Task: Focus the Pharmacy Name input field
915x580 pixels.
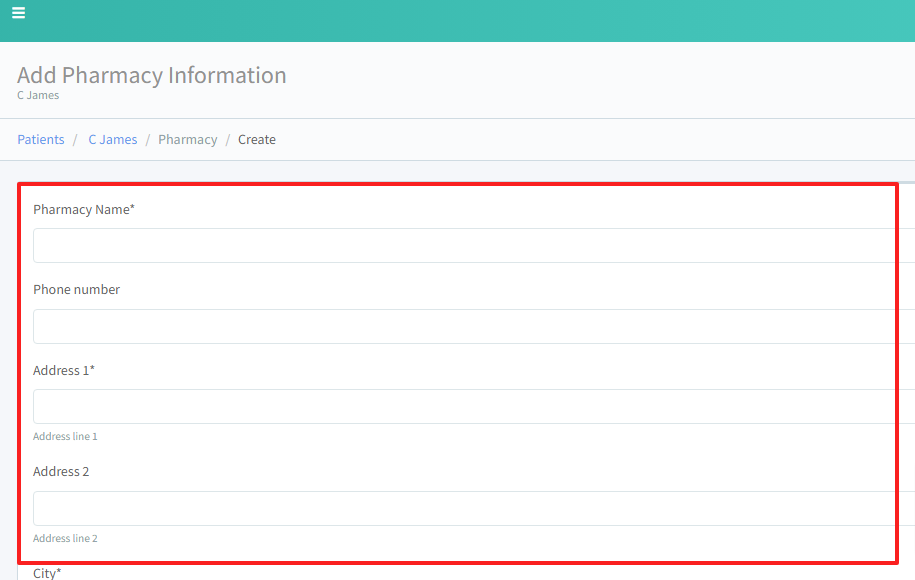Action: 470,246
